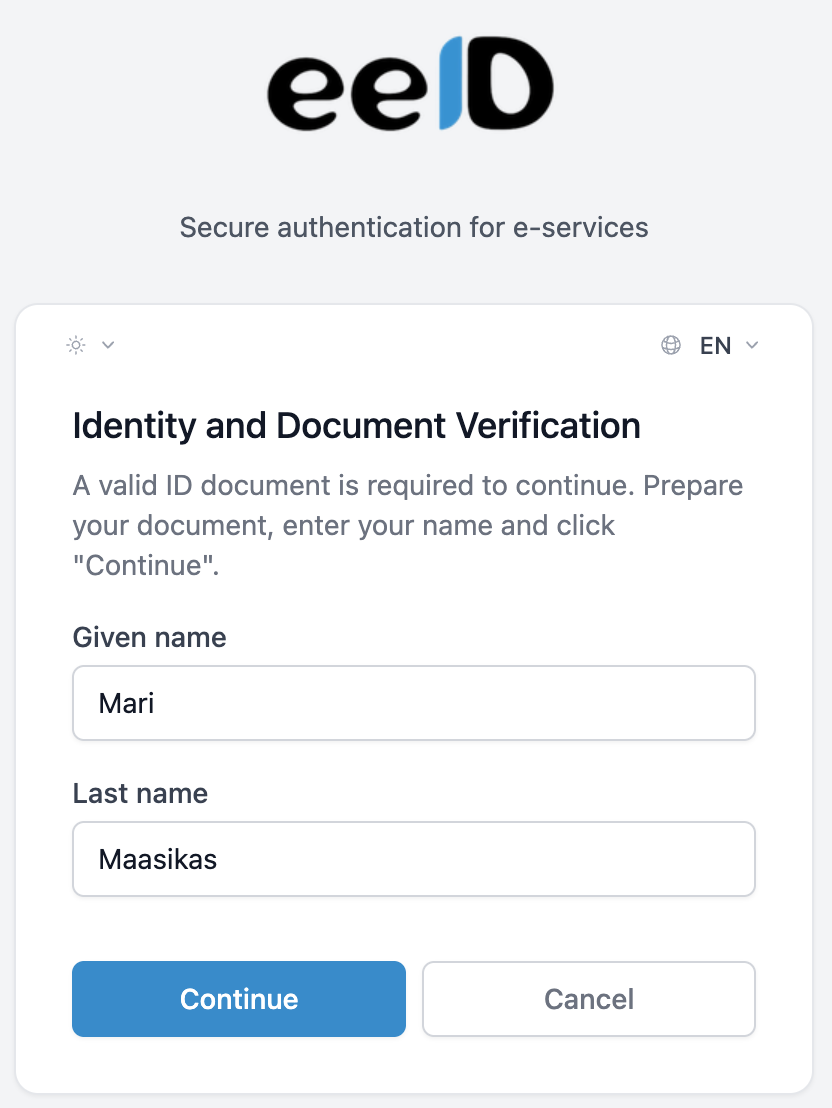Screen dimensions: 832x1108
Task: Click the blue ID part of logo
Action: 452,85
